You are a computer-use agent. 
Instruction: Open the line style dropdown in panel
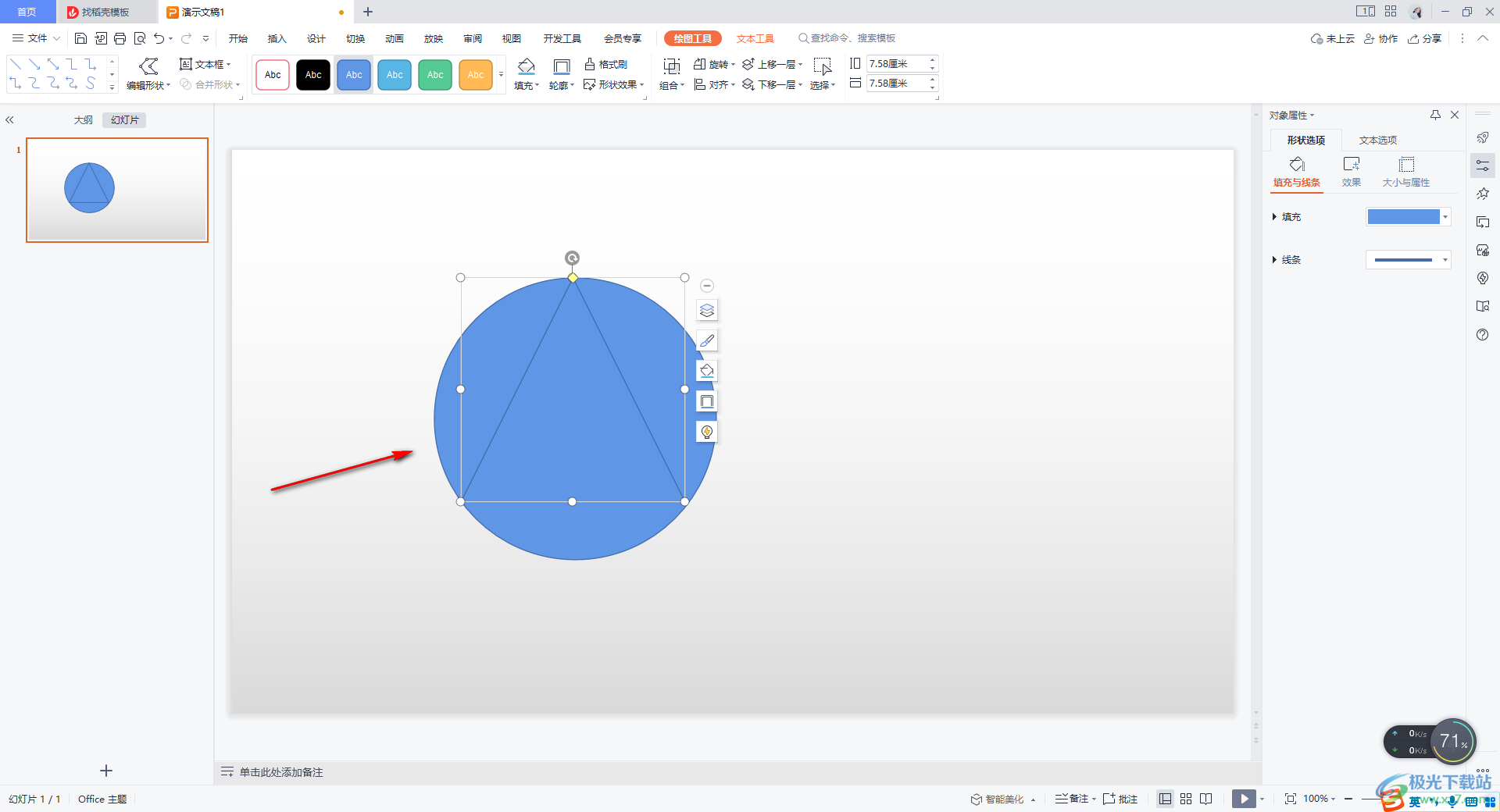(x=1446, y=260)
